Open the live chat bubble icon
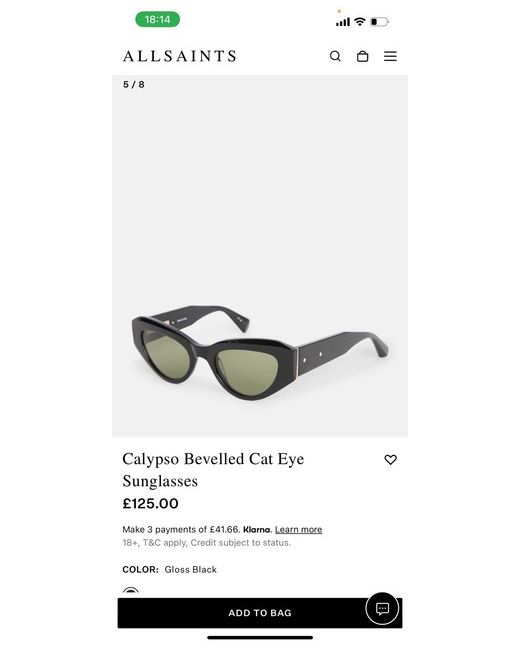Image resolution: width=520 pixels, height=650 pixels. (382, 608)
